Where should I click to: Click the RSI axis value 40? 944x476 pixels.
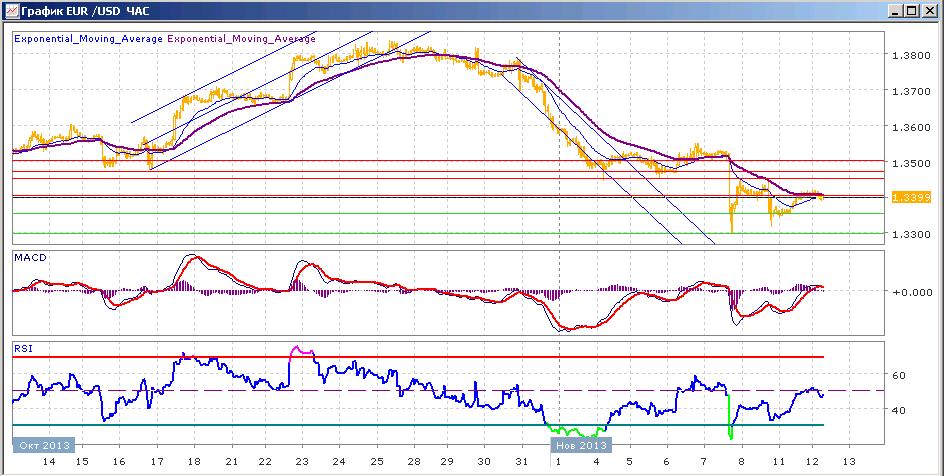(x=901, y=410)
